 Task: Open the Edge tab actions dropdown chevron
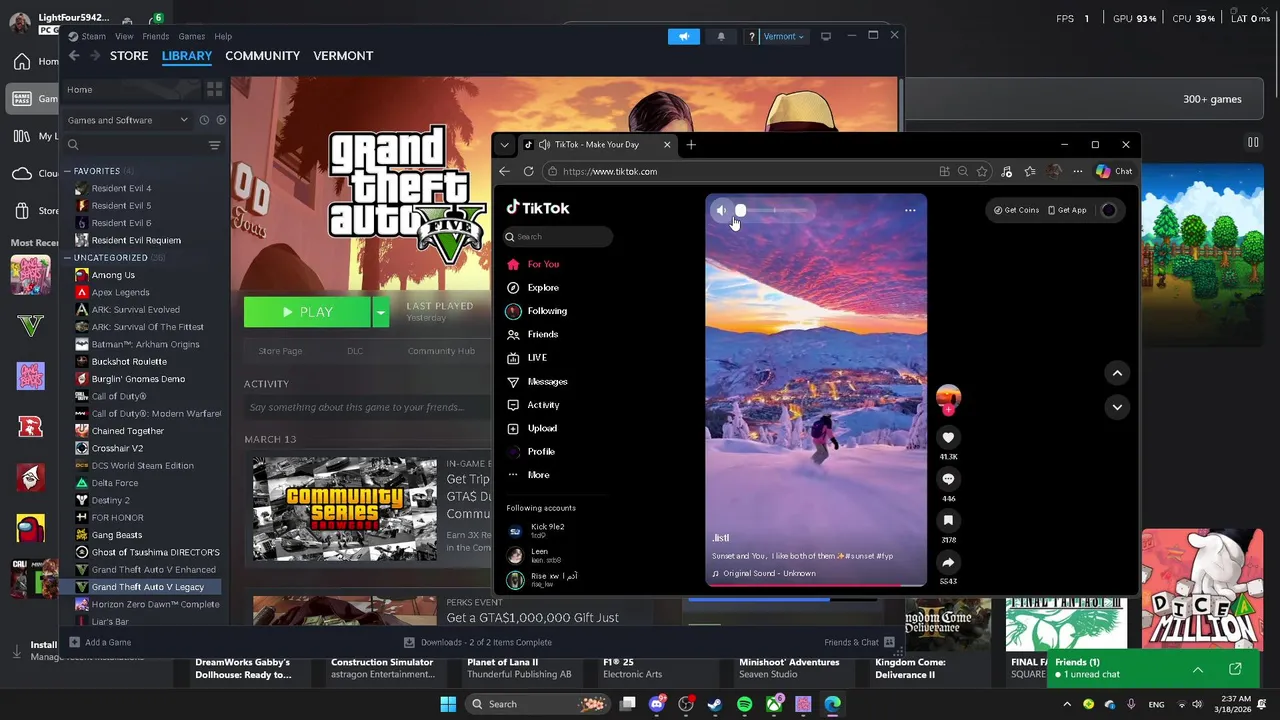point(504,145)
